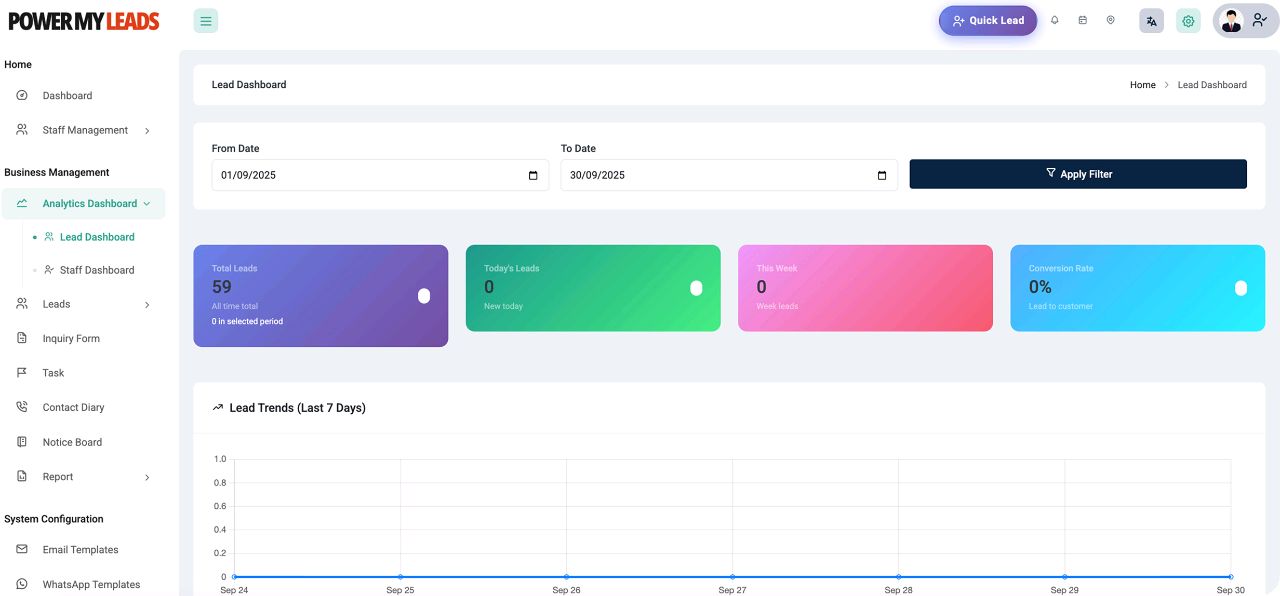Viewport: 1280px width, 596px height.
Task: Toggle the Conversion Rate card pill
Action: pos(1241,288)
